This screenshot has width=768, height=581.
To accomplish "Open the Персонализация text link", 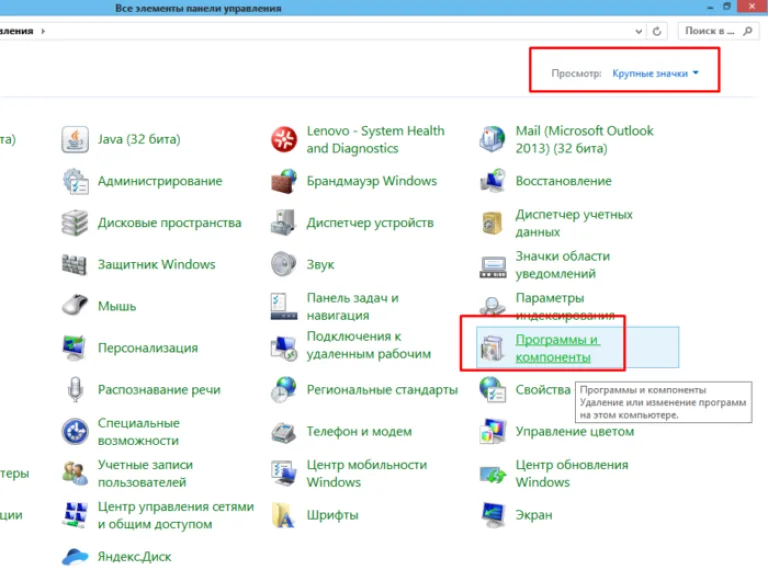I will click(x=147, y=348).
